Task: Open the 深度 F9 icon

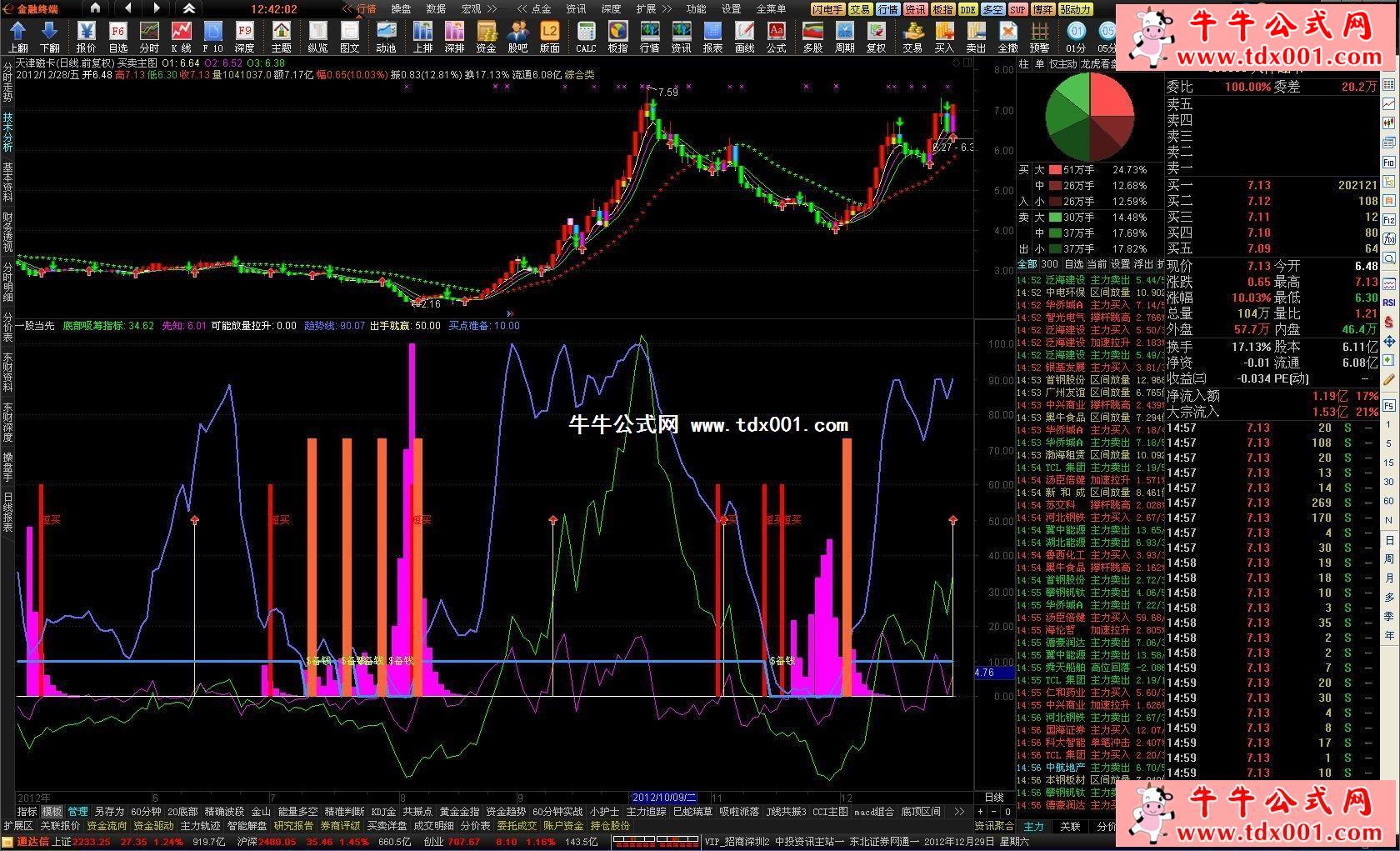Action: (244, 38)
